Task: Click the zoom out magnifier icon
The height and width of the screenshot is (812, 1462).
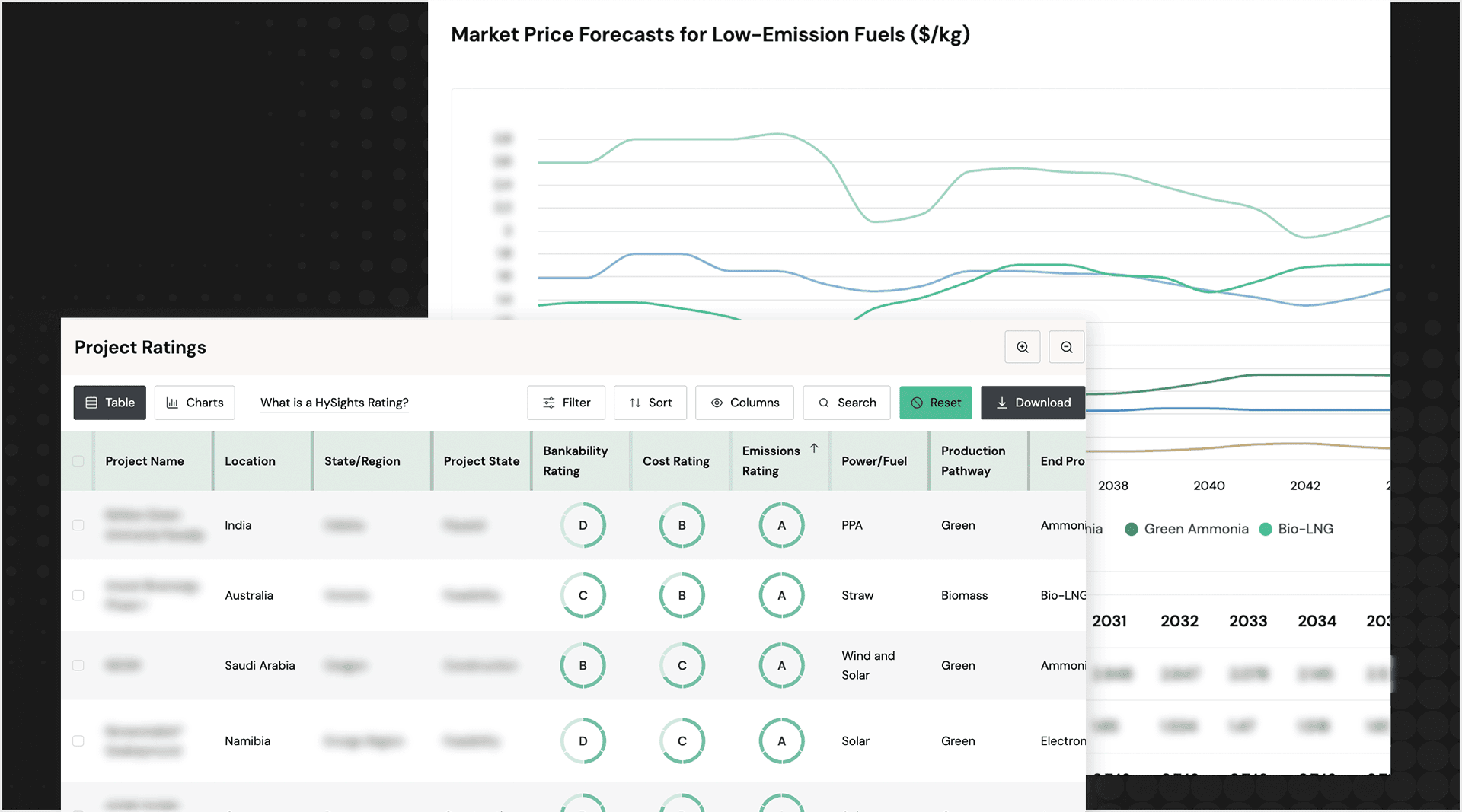Action: (x=1066, y=347)
